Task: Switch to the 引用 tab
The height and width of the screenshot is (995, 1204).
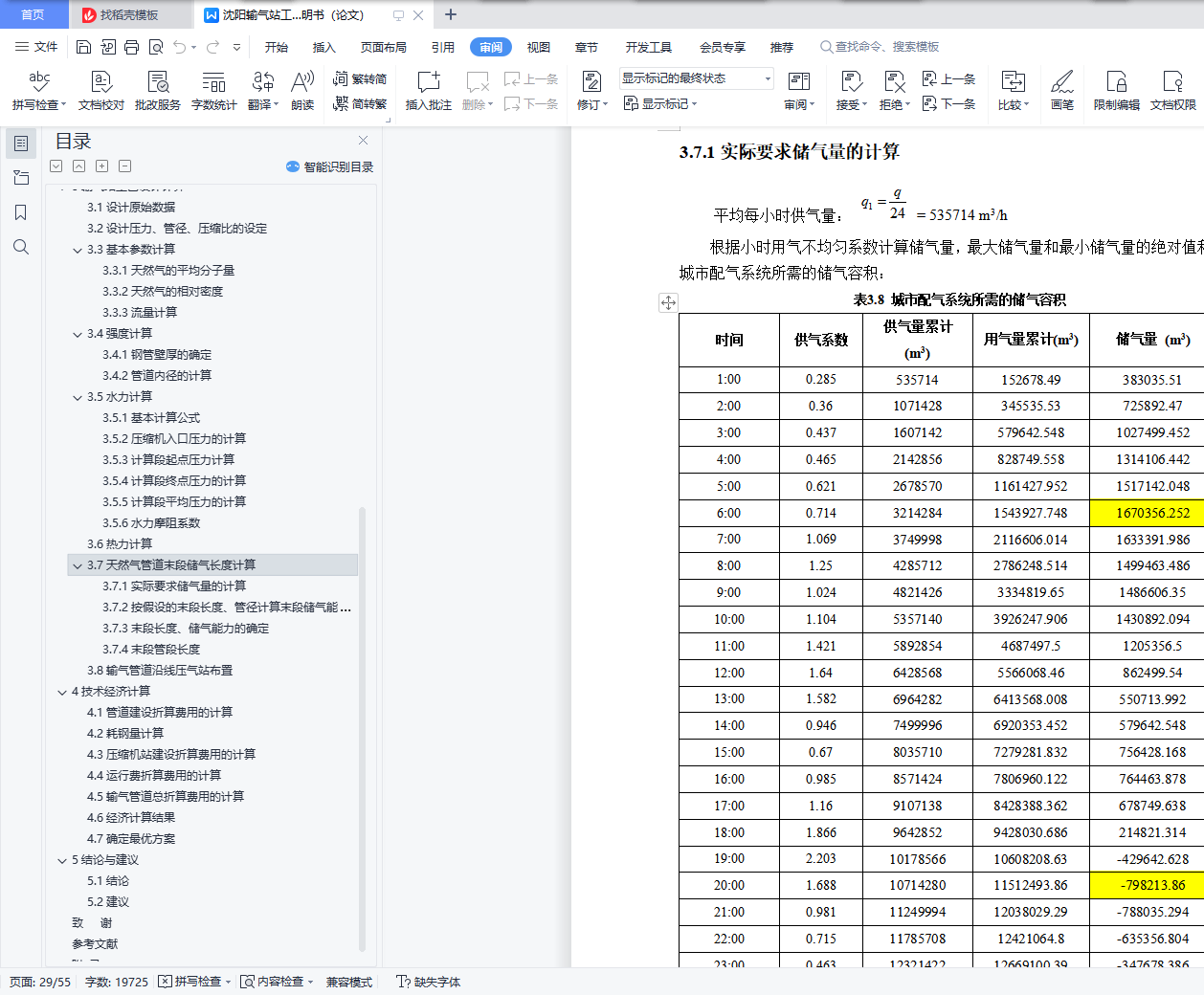Action: [442, 47]
